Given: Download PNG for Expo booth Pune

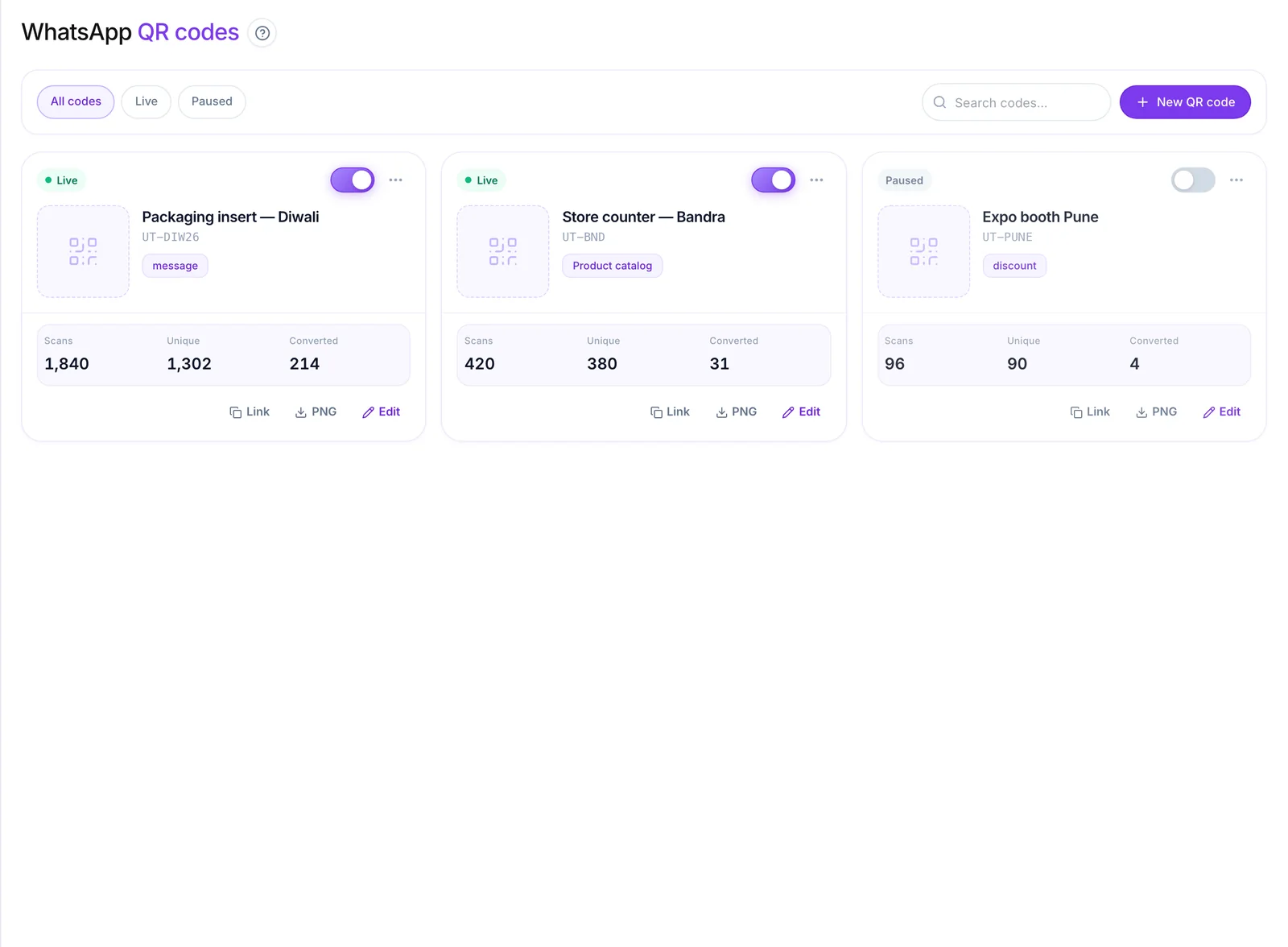Looking at the screenshot, I should click(x=1157, y=411).
